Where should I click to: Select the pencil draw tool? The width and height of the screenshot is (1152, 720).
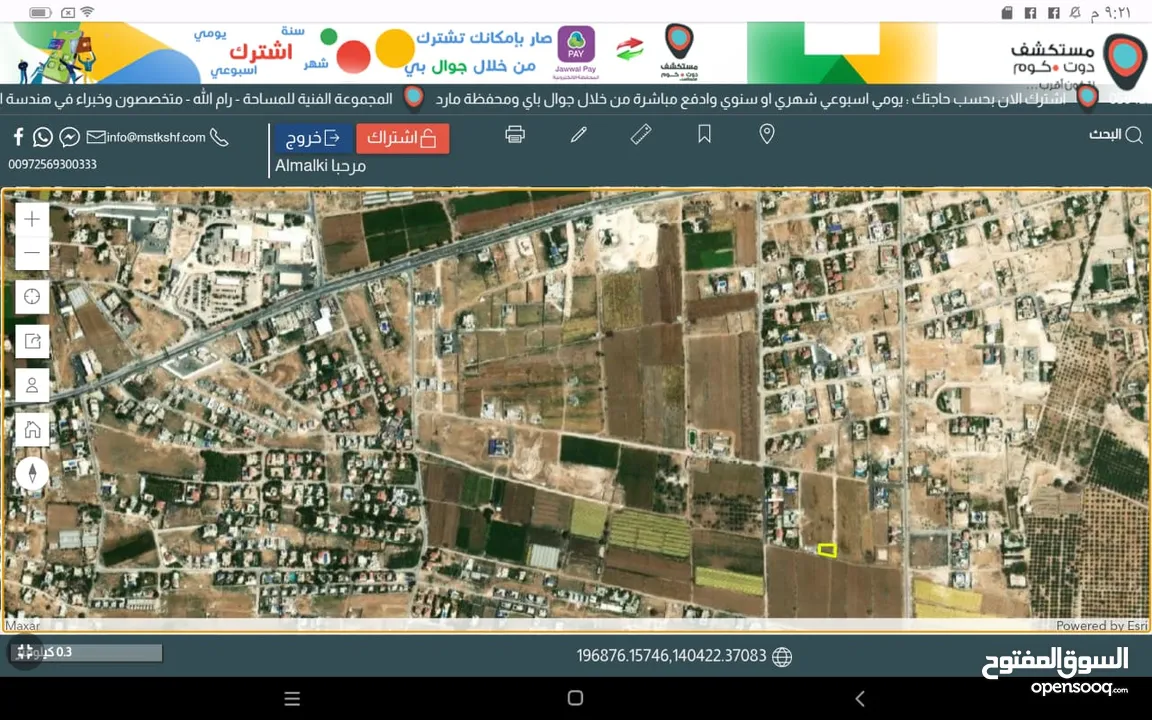coord(578,134)
